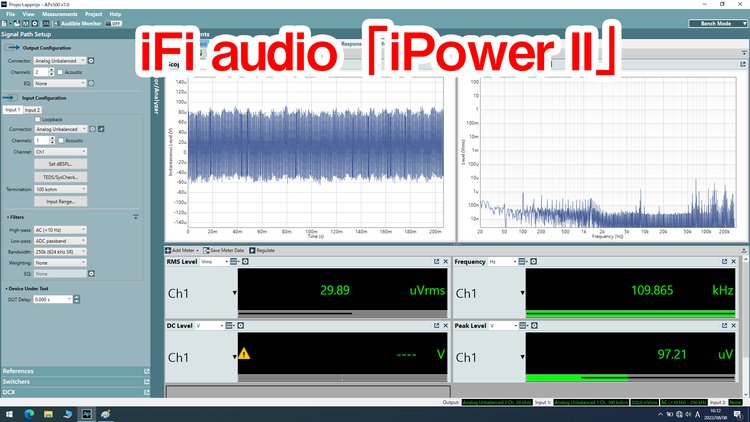750x422 pixels.
Task: Open Filters EQ settings gear icon
Action: point(91,274)
